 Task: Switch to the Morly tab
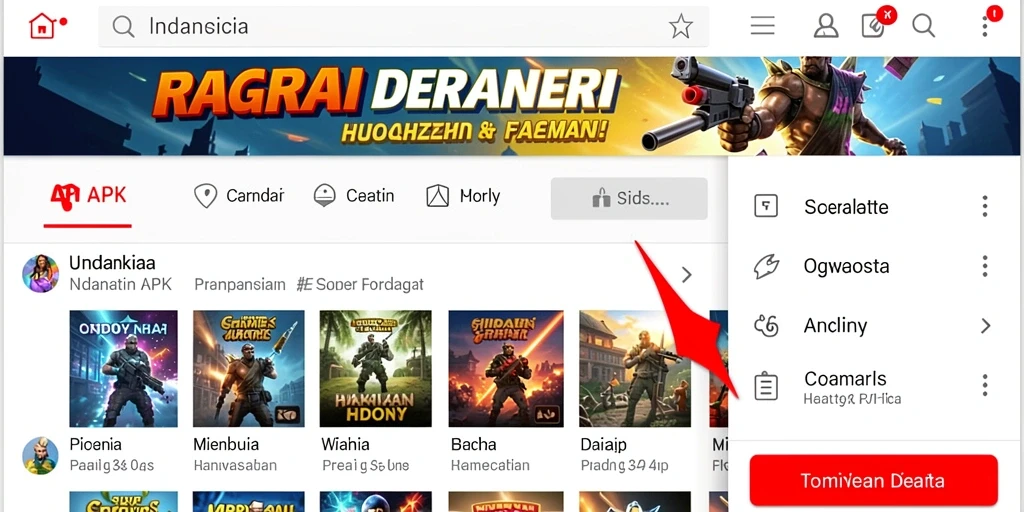tap(463, 196)
